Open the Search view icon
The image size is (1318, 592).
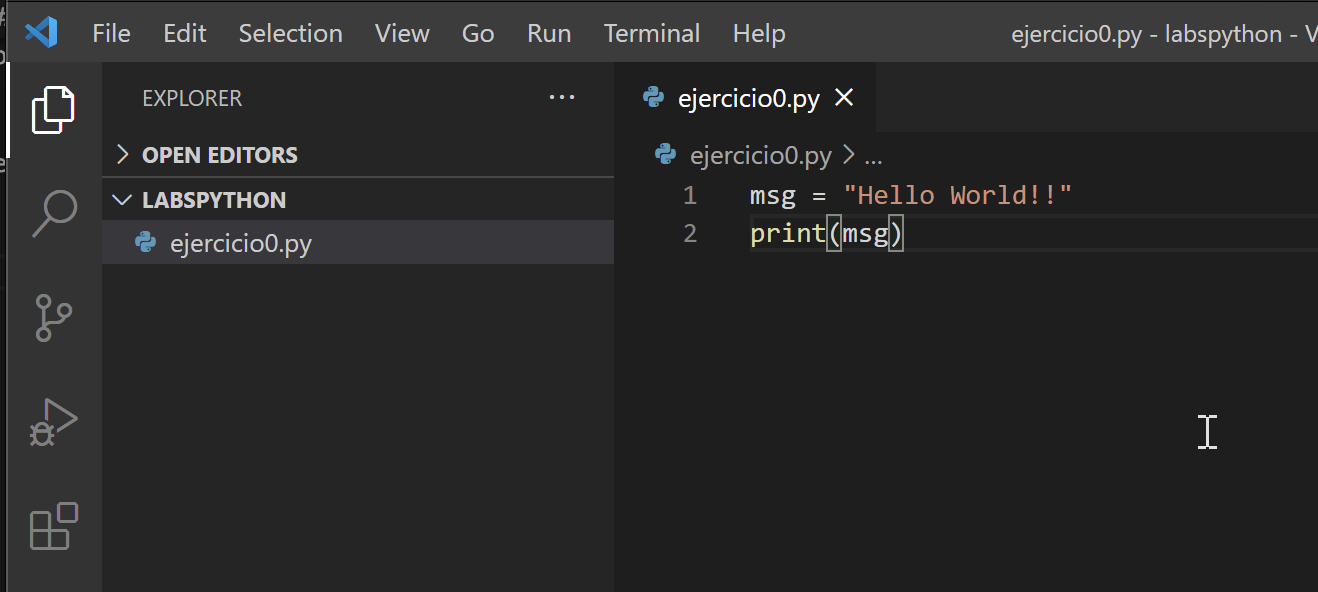(52, 213)
